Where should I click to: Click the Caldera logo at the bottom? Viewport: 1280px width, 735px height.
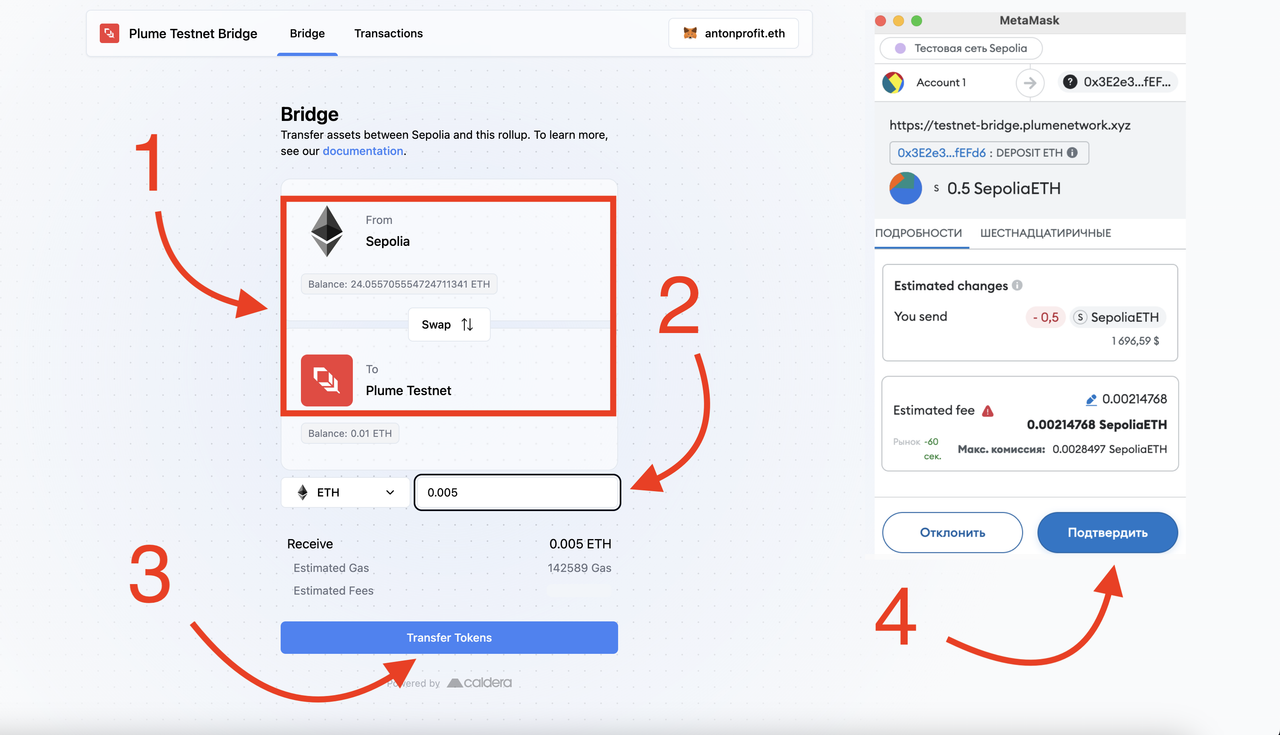(x=480, y=683)
